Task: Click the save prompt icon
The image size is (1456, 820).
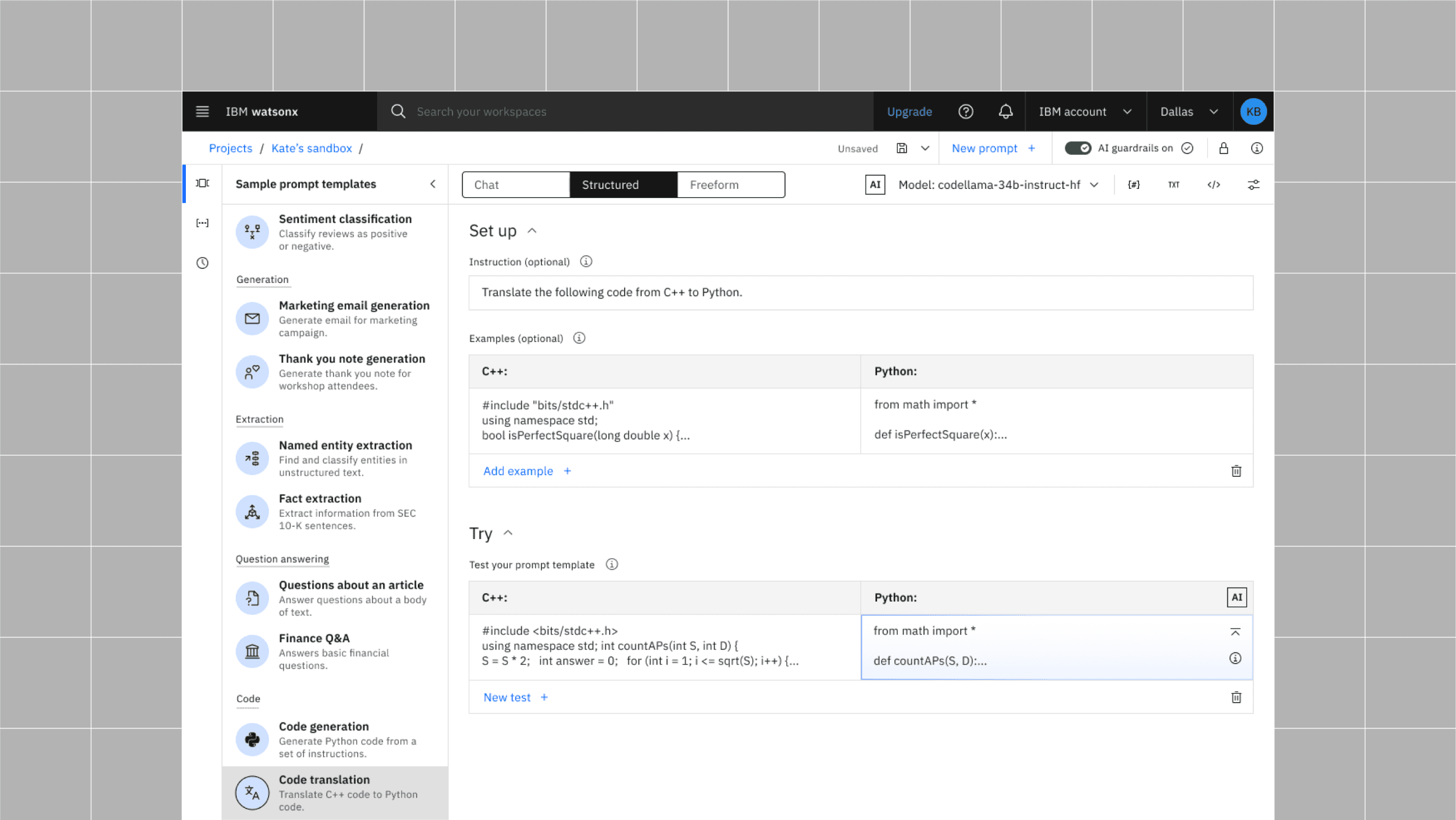Action: pyautogui.click(x=902, y=148)
